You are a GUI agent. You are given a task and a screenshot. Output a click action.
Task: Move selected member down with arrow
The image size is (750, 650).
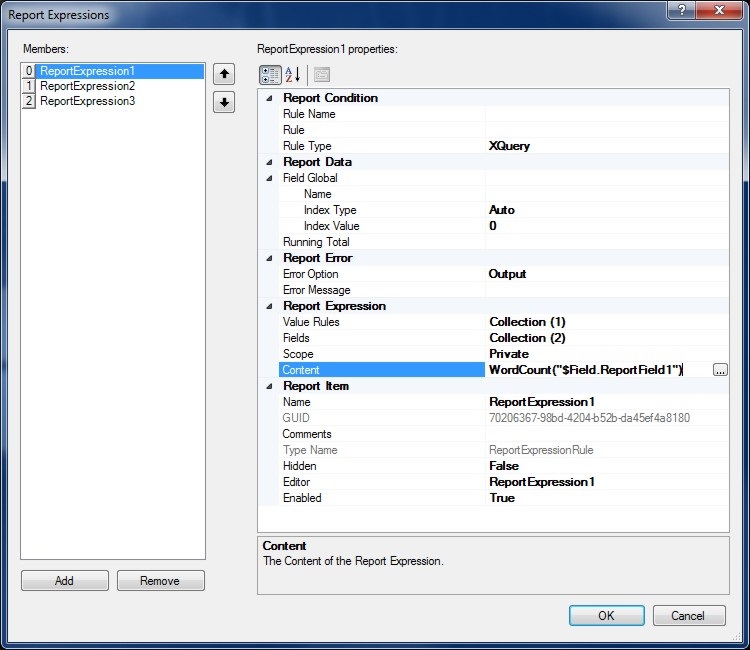point(225,103)
